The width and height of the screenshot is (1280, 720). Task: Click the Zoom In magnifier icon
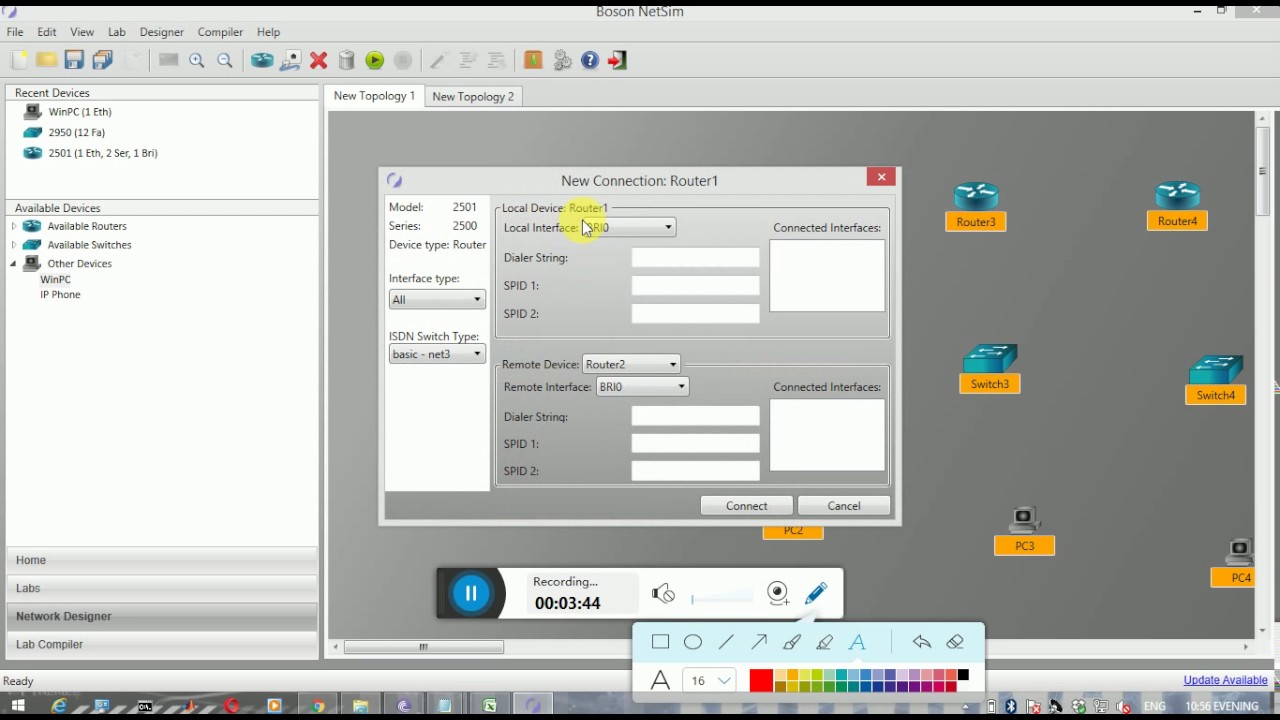point(197,60)
